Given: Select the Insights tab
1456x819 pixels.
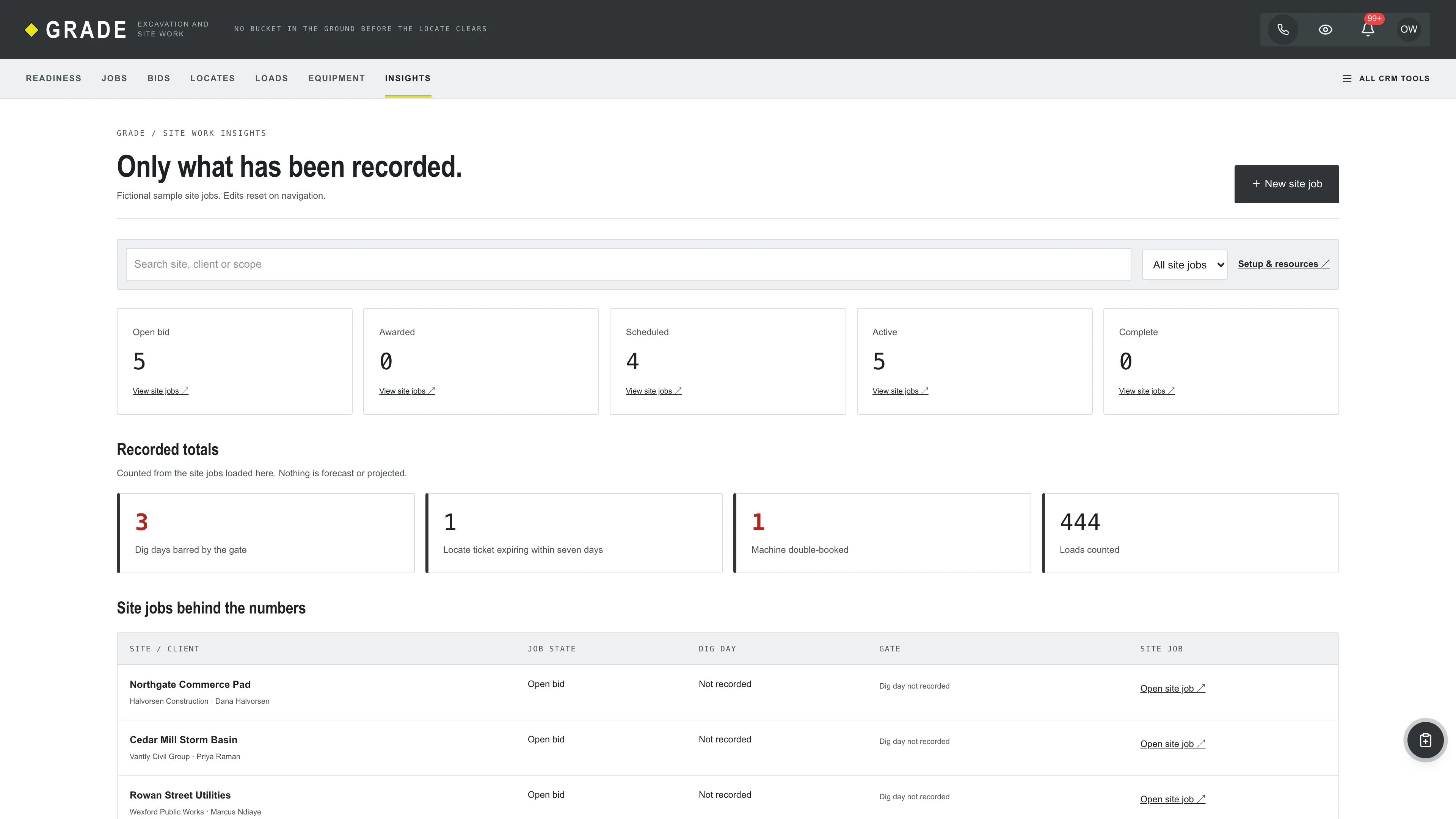Looking at the screenshot, I should [408, 78].
